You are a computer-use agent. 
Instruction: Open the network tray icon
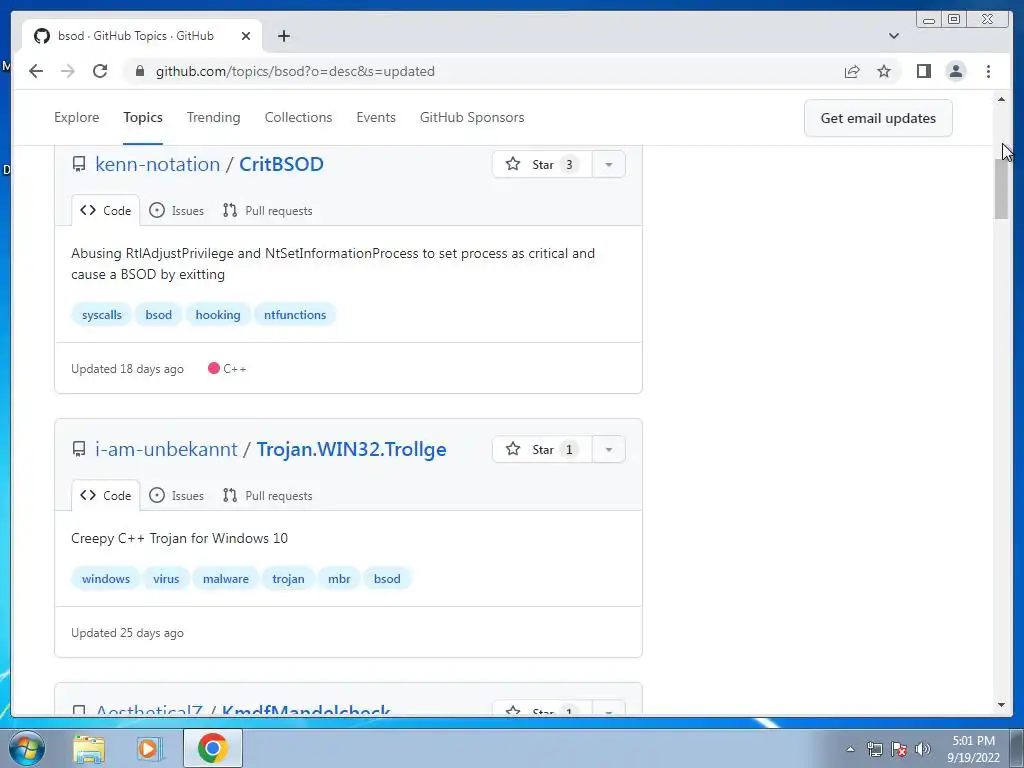(x=874, y=749)
